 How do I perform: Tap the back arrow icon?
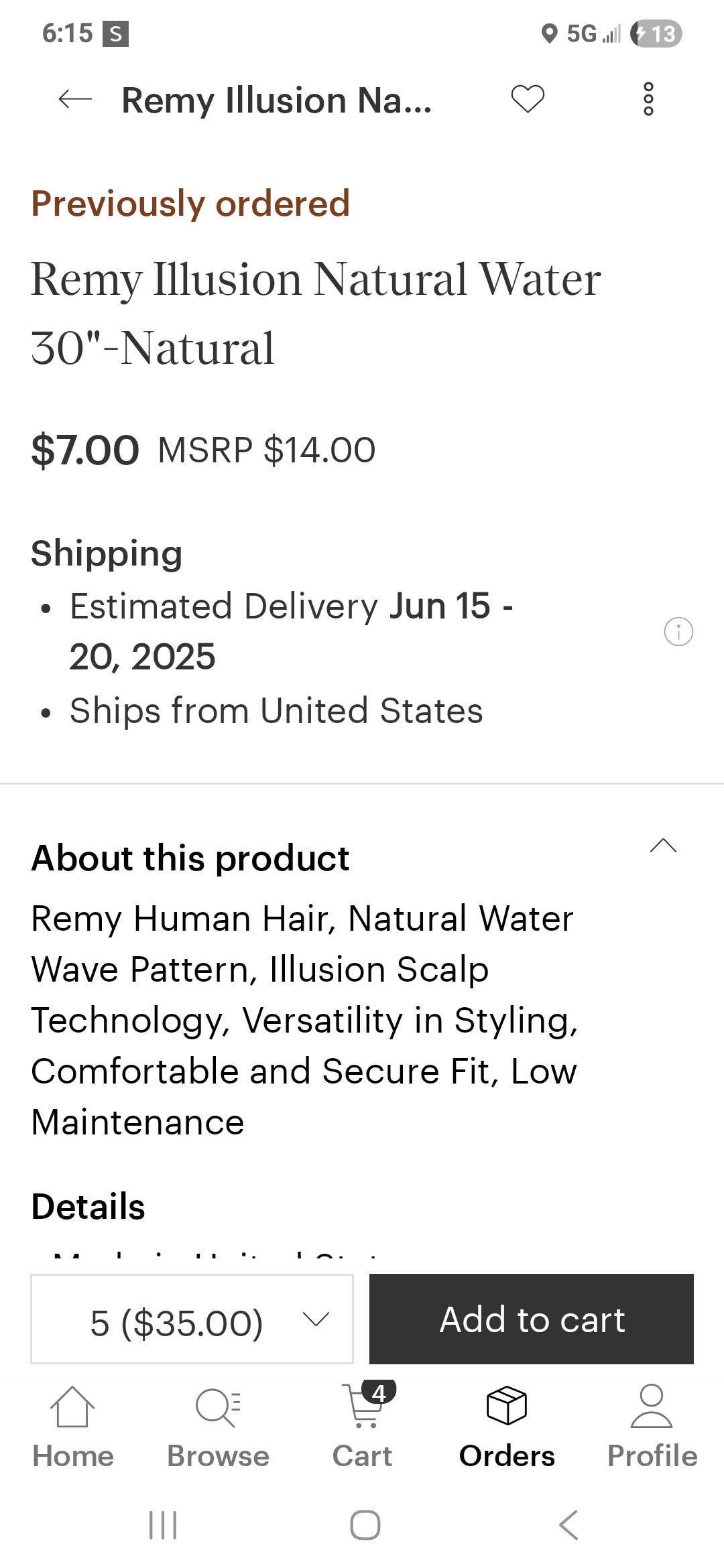(74, 100)
